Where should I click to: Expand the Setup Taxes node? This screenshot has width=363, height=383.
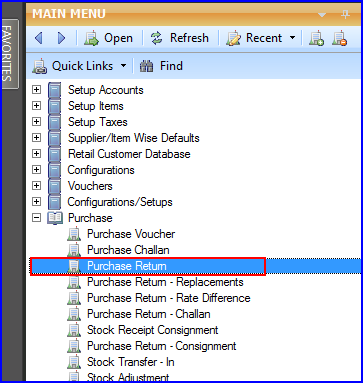point(36,122)
